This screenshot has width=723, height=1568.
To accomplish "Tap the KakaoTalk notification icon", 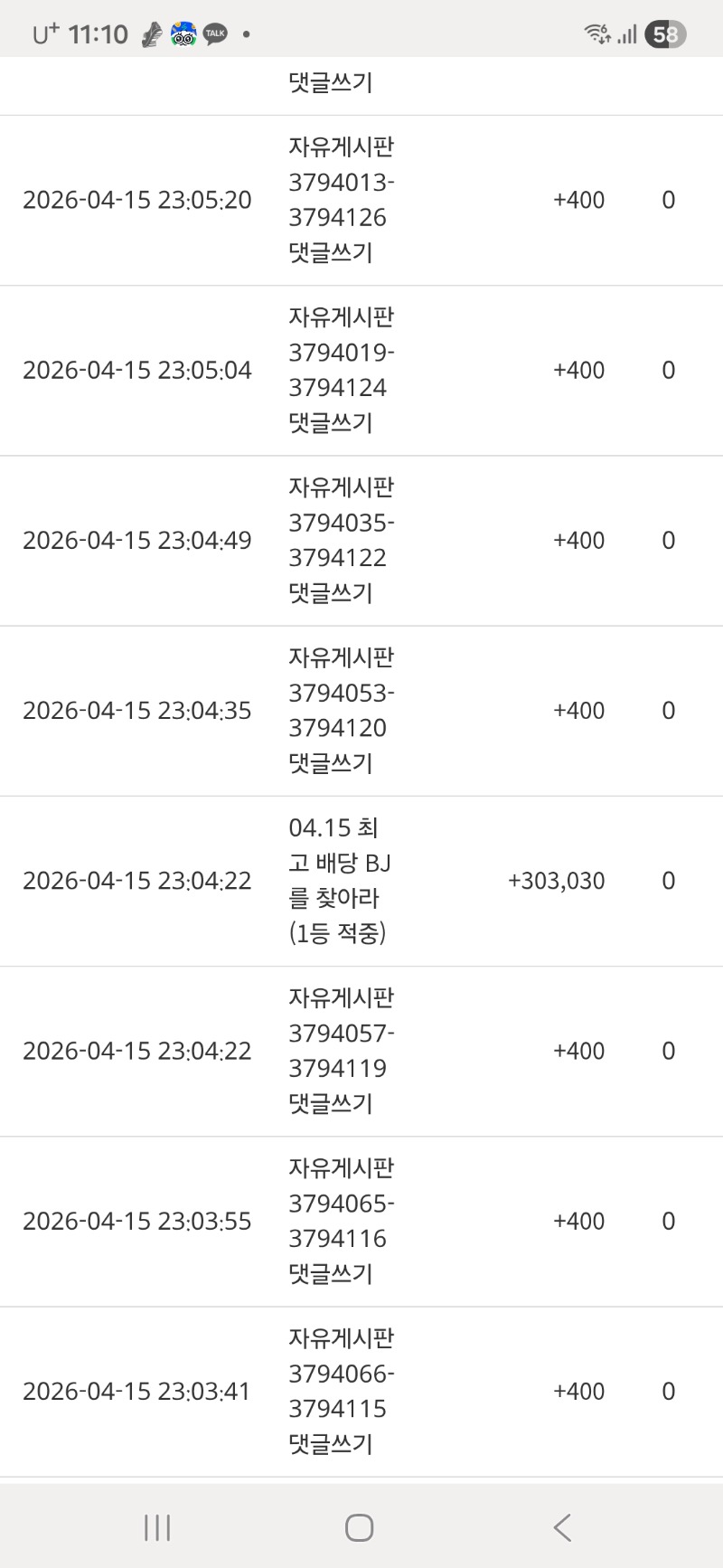I will [x=215, y=34].
